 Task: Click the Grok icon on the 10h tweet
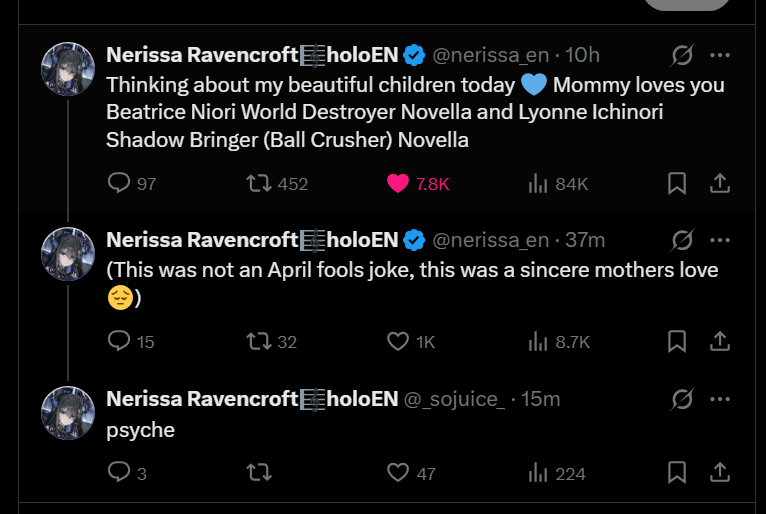click(682, 55)
